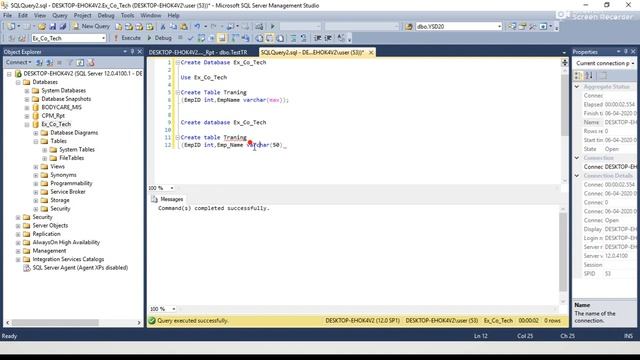This screenshot has height=360, width=640.
Task: Parse the query with the checkmark icon
Action: click(190, 38)
